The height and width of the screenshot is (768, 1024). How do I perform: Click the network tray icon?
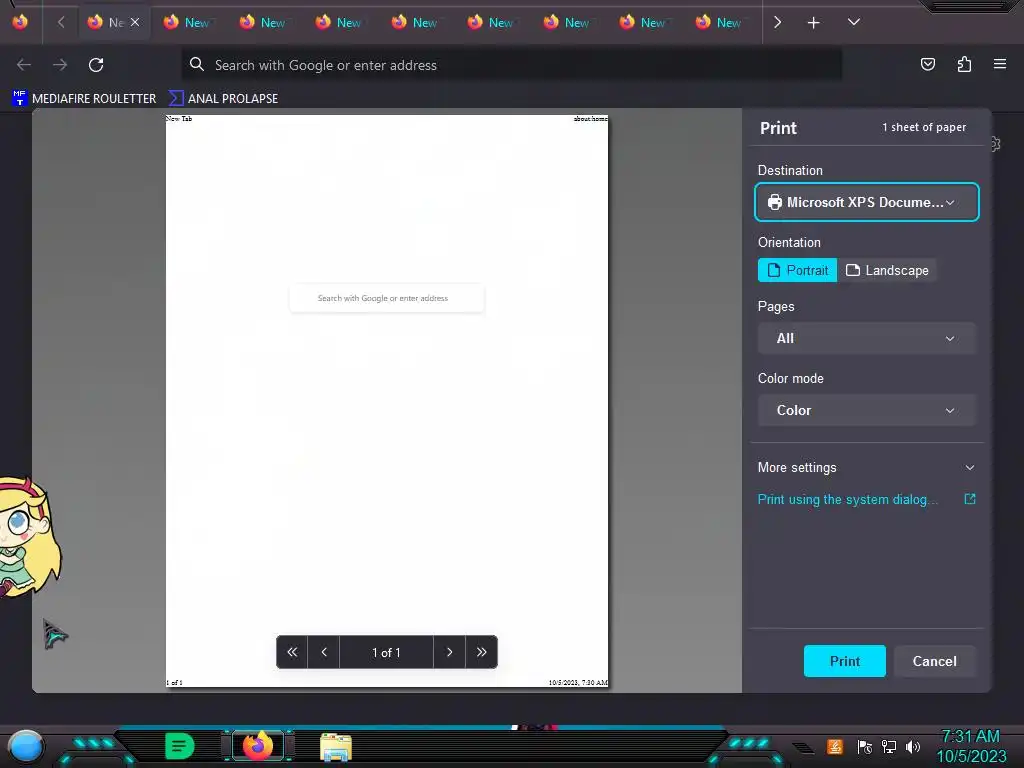[889, 746]
